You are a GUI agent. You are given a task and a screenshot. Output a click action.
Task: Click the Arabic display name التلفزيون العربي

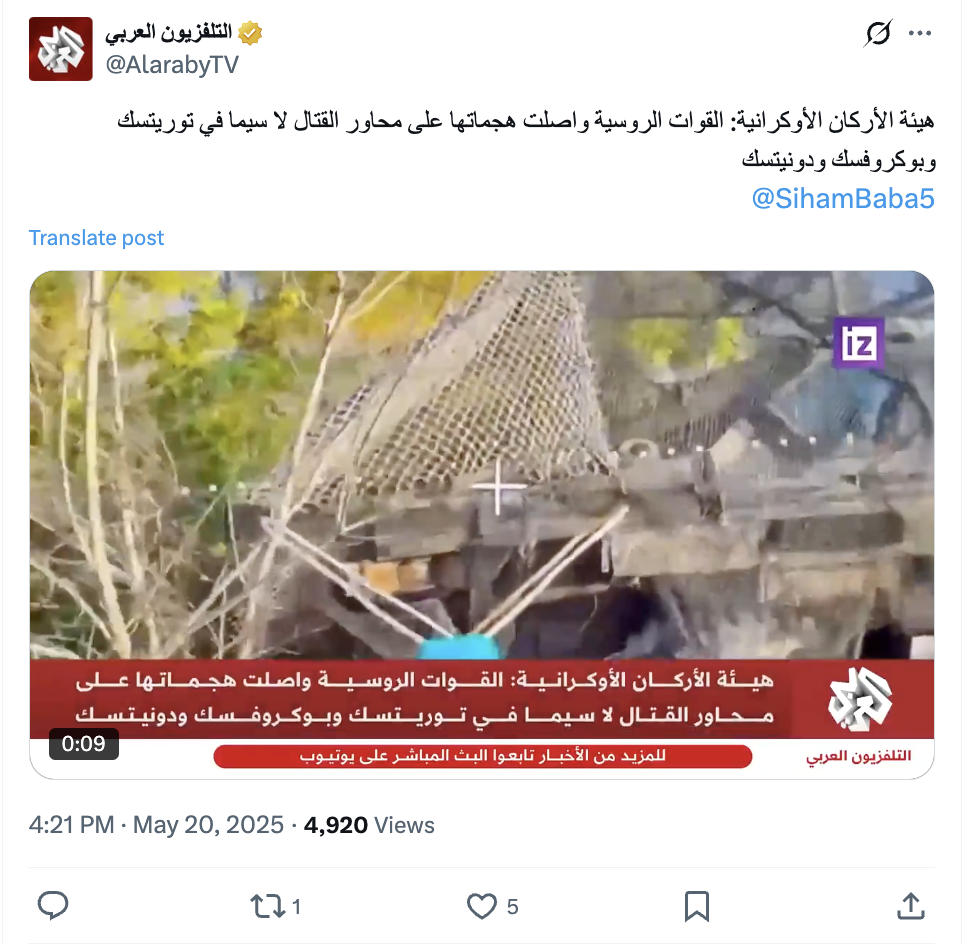point(168,32)
